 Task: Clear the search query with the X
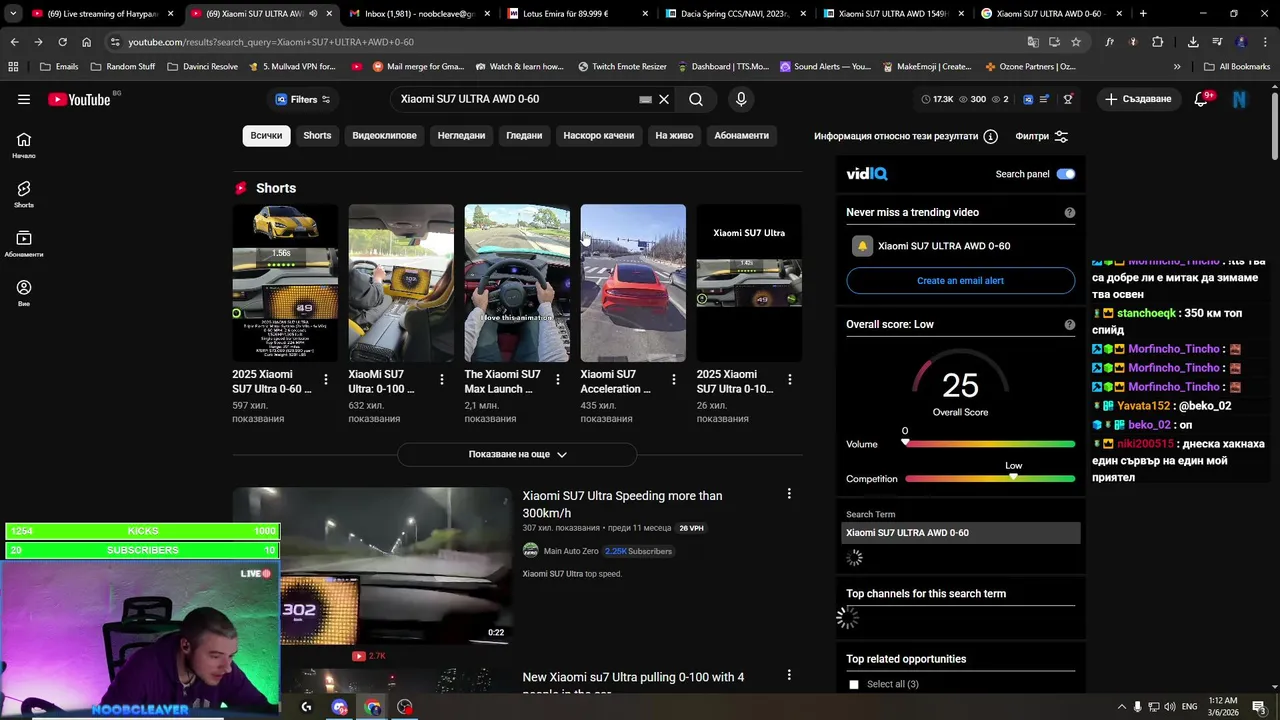click(663, 99)
